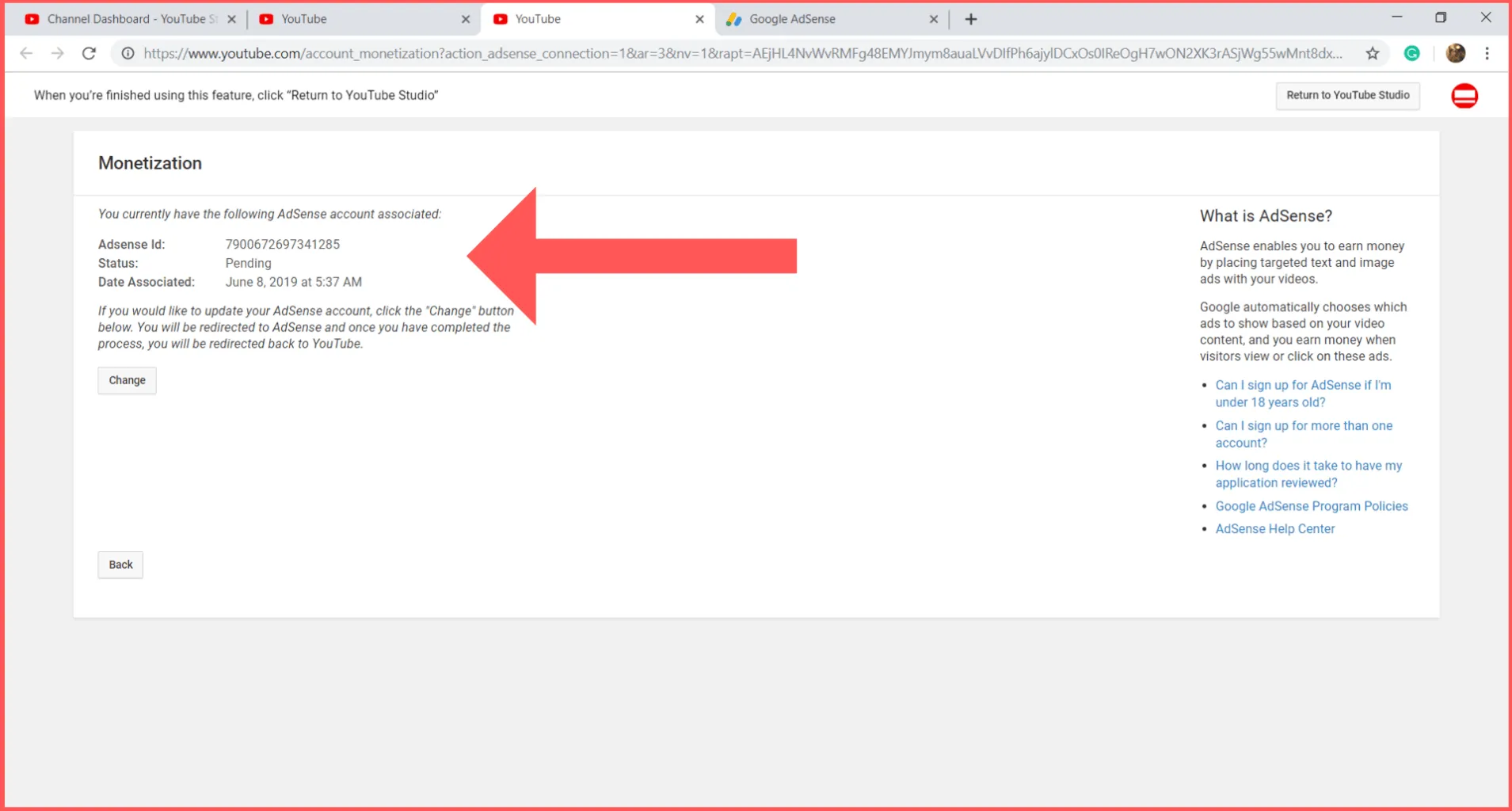Open the Chrome three-dot menu
This screenshot has height=811, width=1512.
point(1487,53)
